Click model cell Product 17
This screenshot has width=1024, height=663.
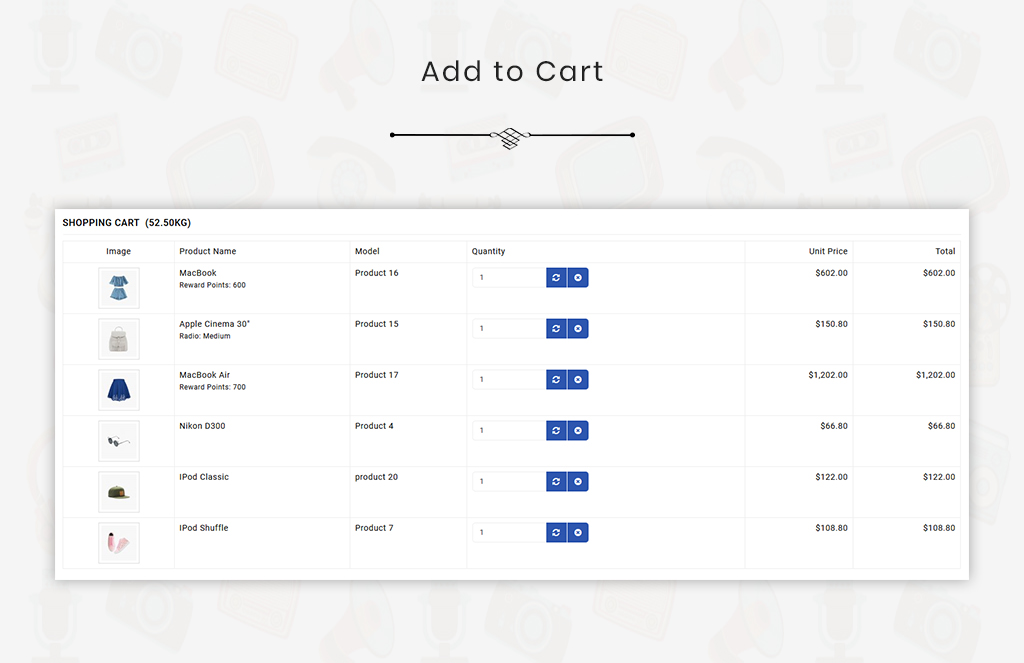point(377,375)
